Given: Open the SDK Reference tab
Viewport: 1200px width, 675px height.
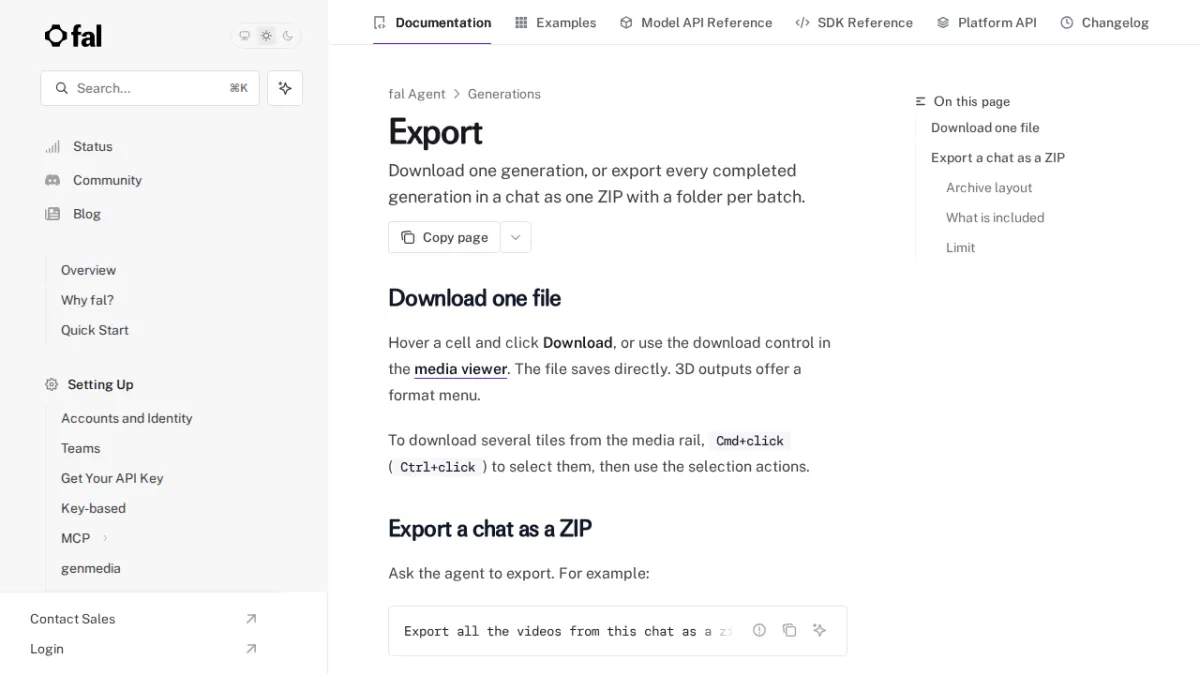Looking at the screenshot, I should (854, 22).
